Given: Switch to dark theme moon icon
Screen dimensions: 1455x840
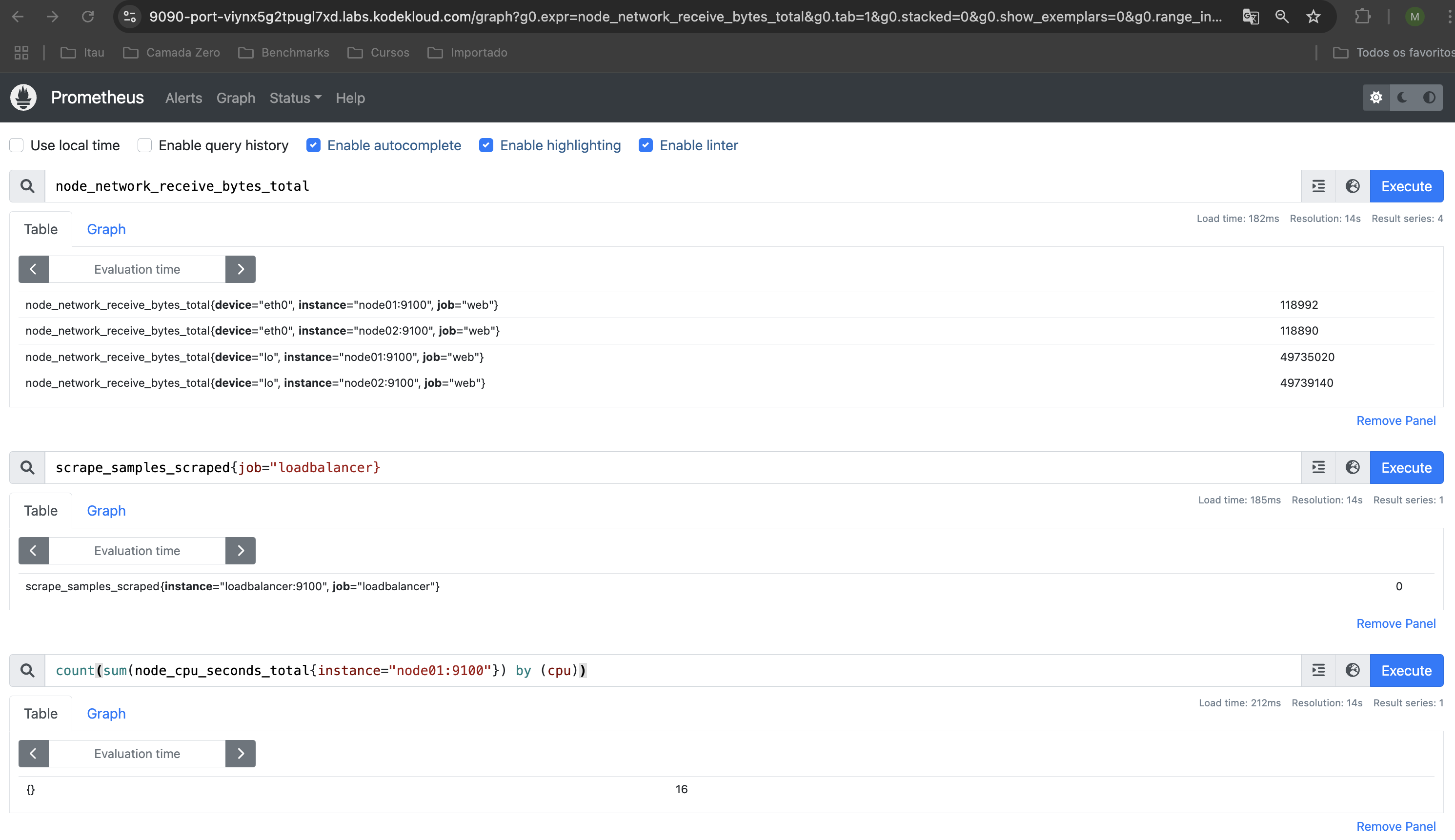Looking at the screenshot, I should (1402, 98).
